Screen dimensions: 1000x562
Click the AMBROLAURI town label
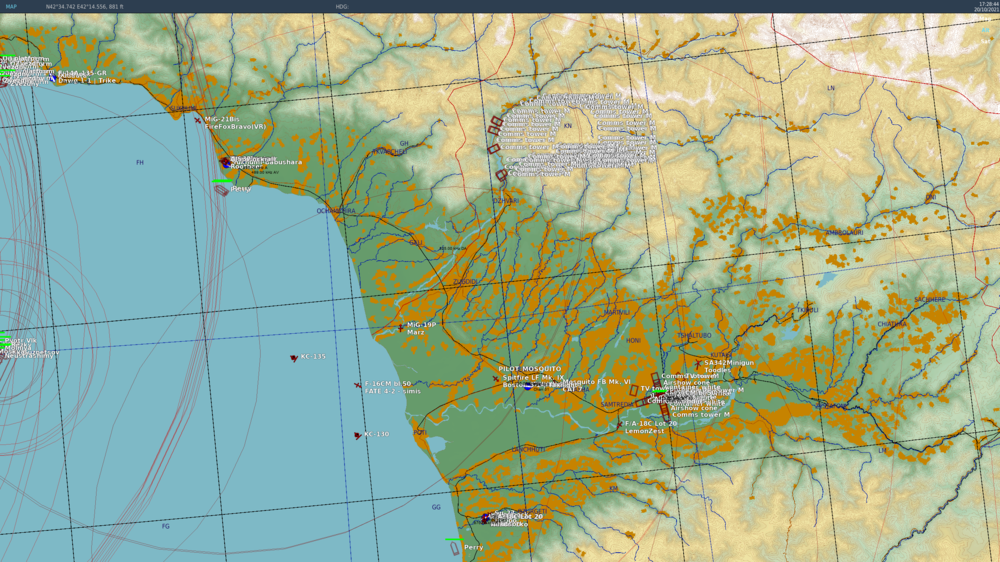[844, 233]
